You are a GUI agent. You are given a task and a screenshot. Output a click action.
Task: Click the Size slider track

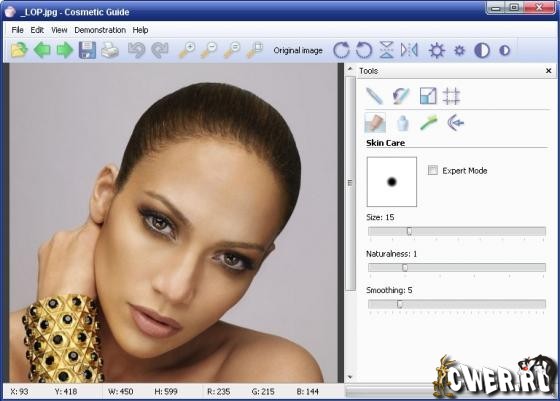(457, 231)
